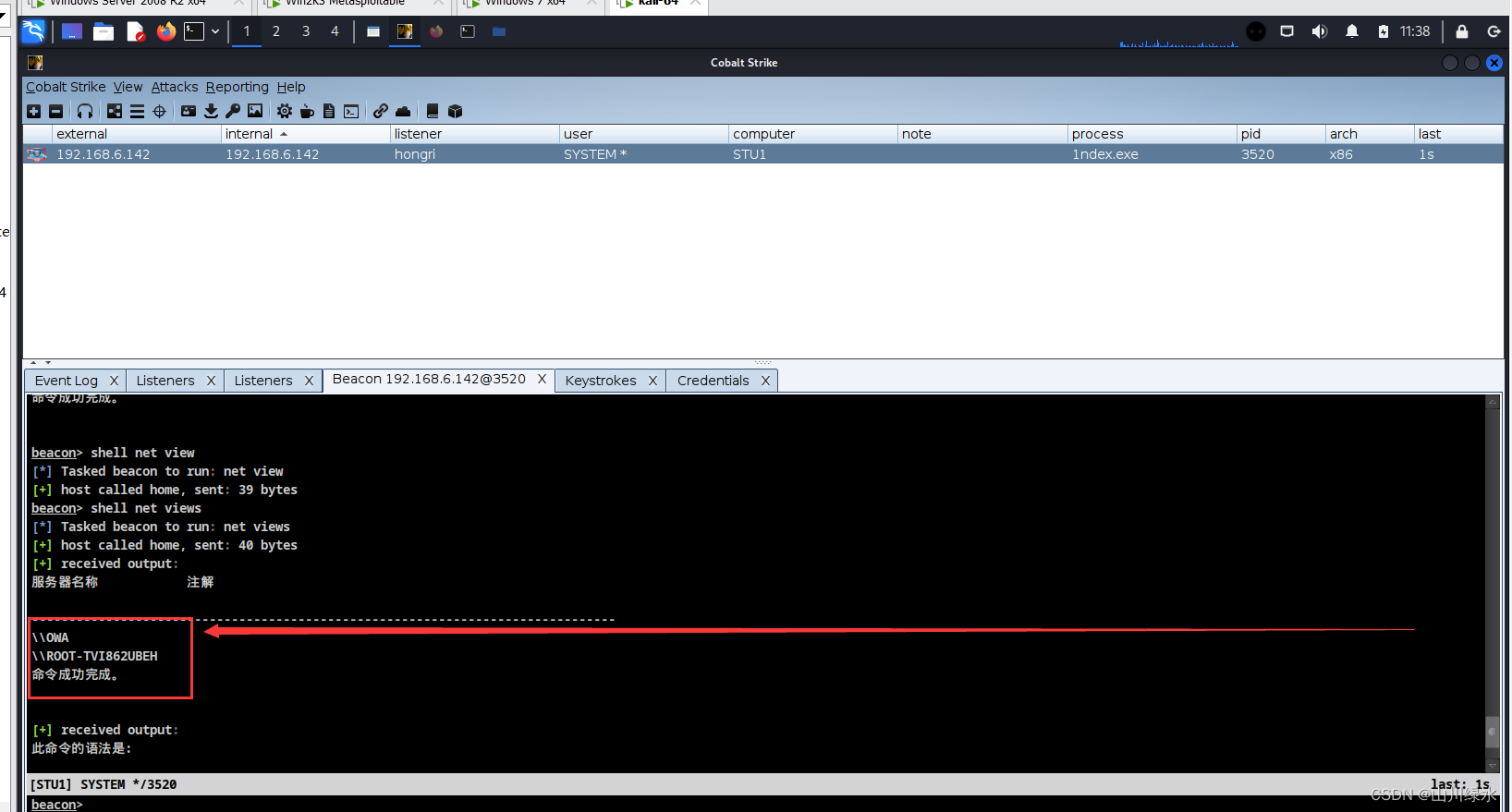Sort sessions by the arch column header
The image size is (1512, 812).
coord(1370,134)
